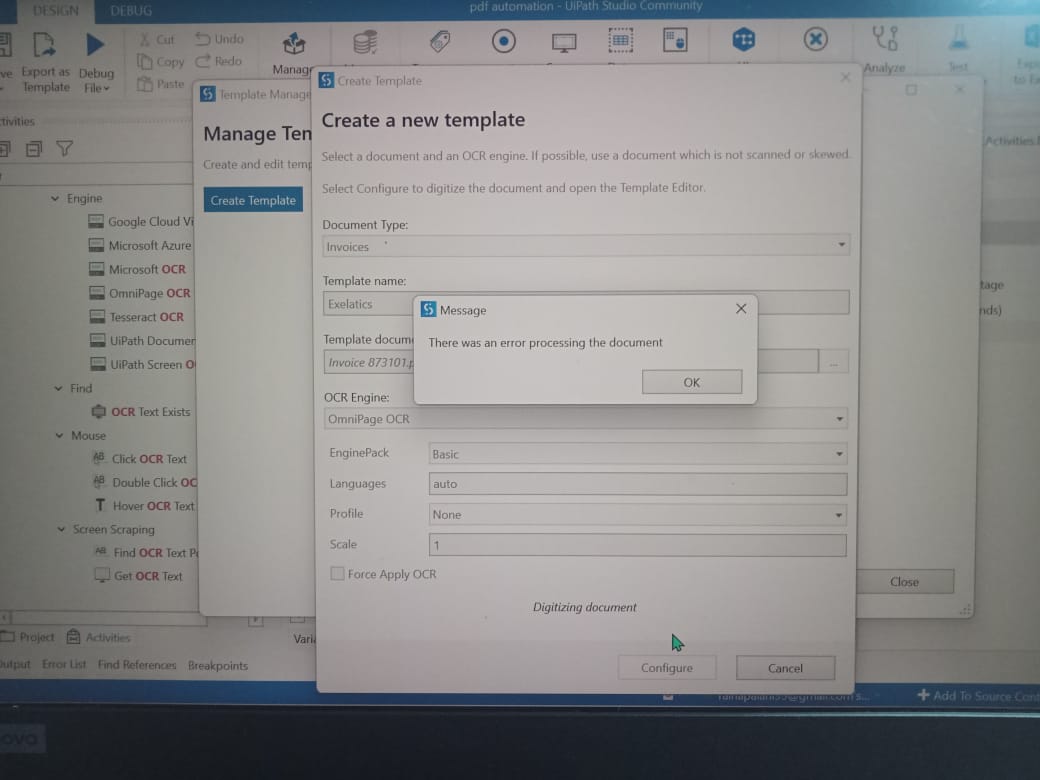The height and width of the screenshot is (780, 1040).
Task: Click the UI Explorer hexagon icon
Action: (744, 39)
